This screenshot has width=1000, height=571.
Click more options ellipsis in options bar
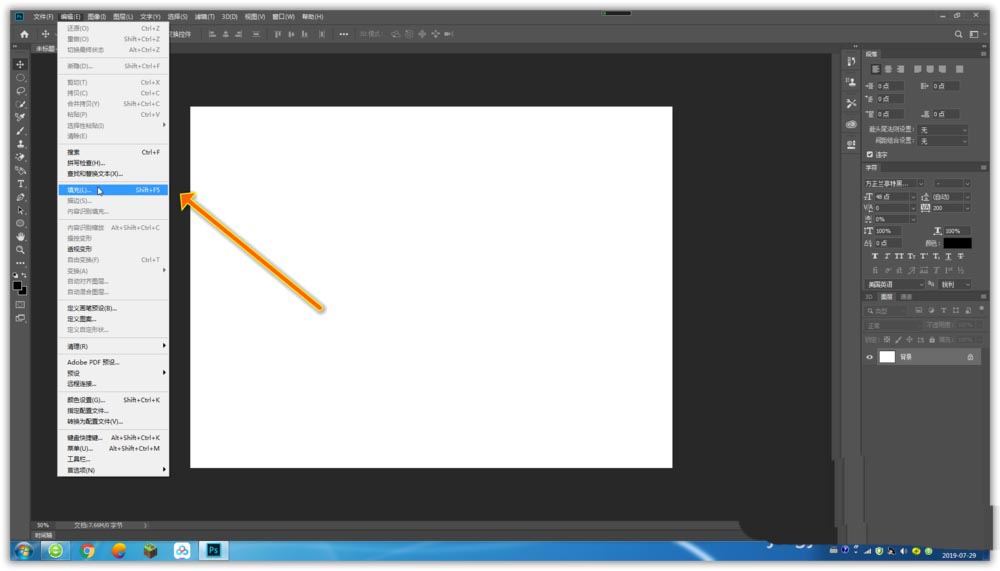coord(344,34)
